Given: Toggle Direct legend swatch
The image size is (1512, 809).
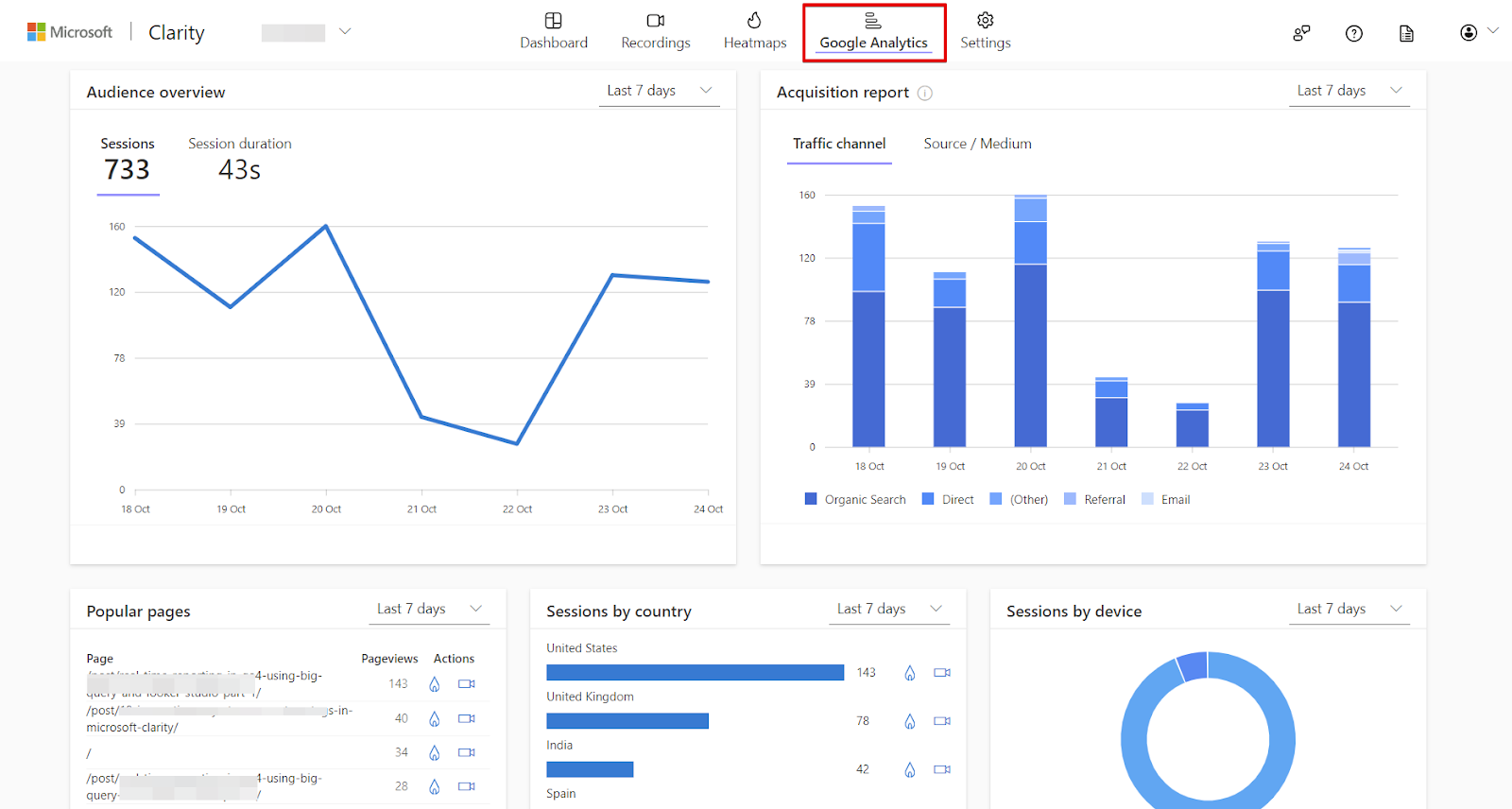Looking at the screenshot, I should 928,499.
